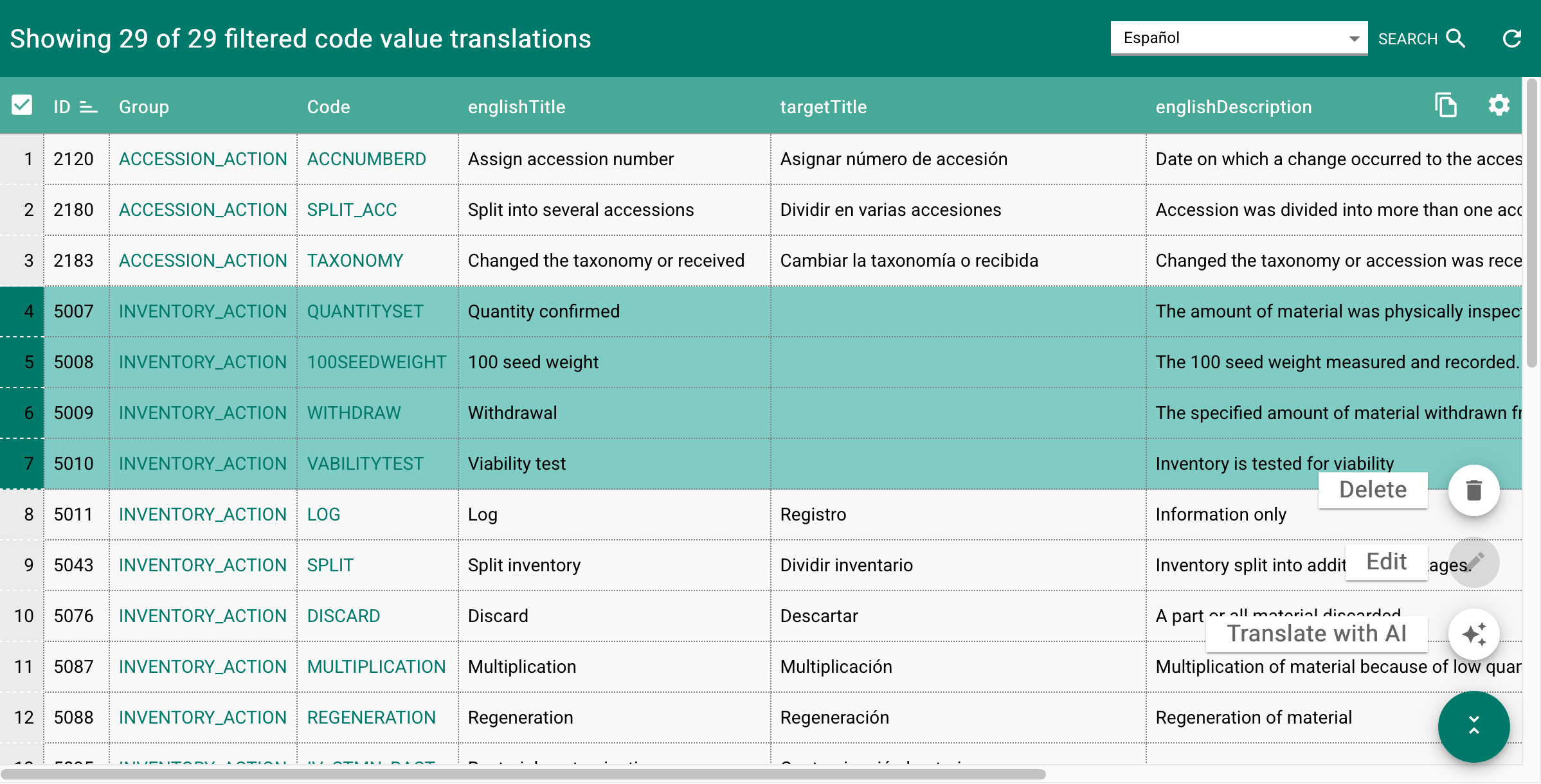Screen dimensions: 1541x784
Task: Open the Español language dropdown
Action: coord(1239,38)
